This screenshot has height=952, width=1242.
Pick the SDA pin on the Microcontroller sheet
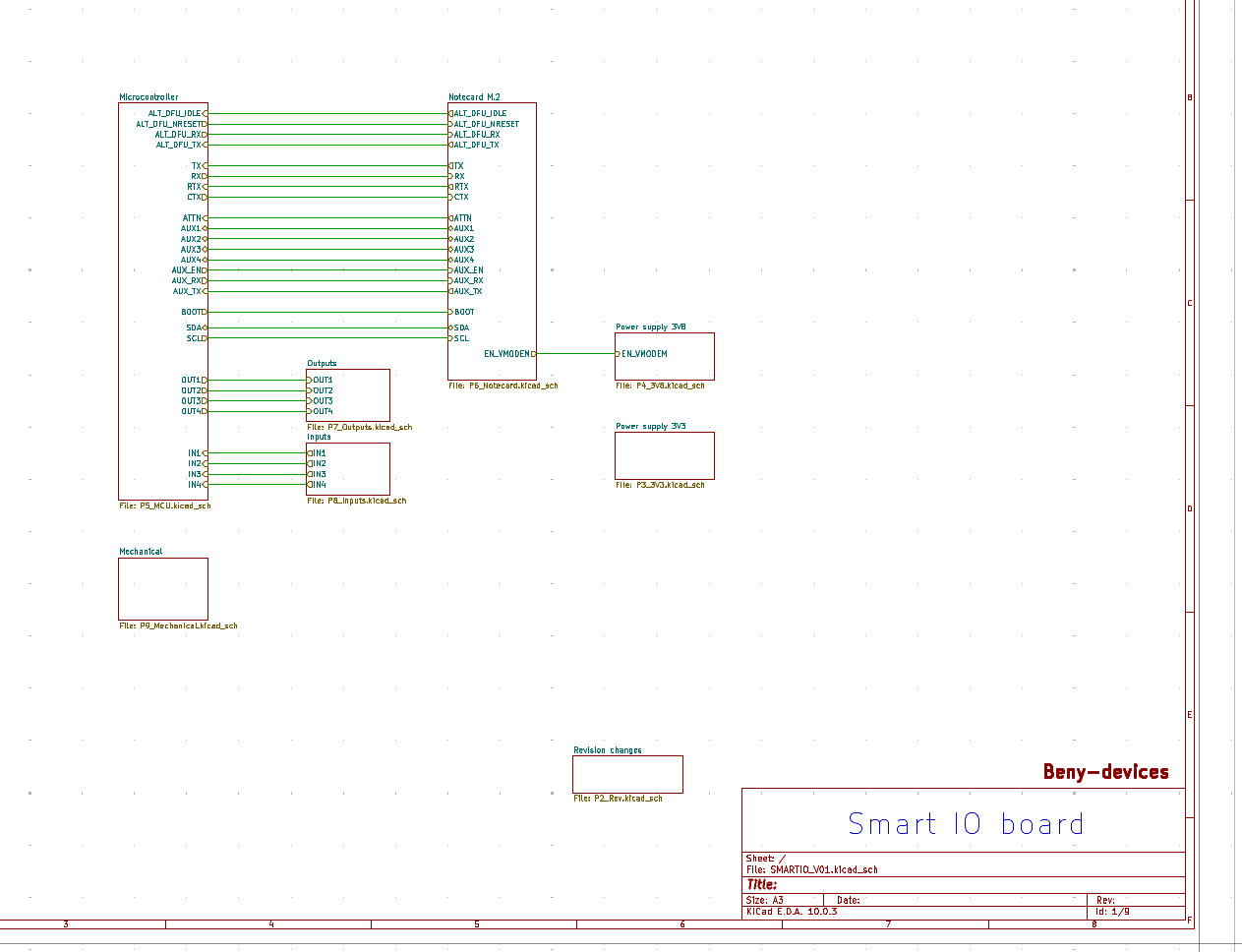[x=196, y=328]
